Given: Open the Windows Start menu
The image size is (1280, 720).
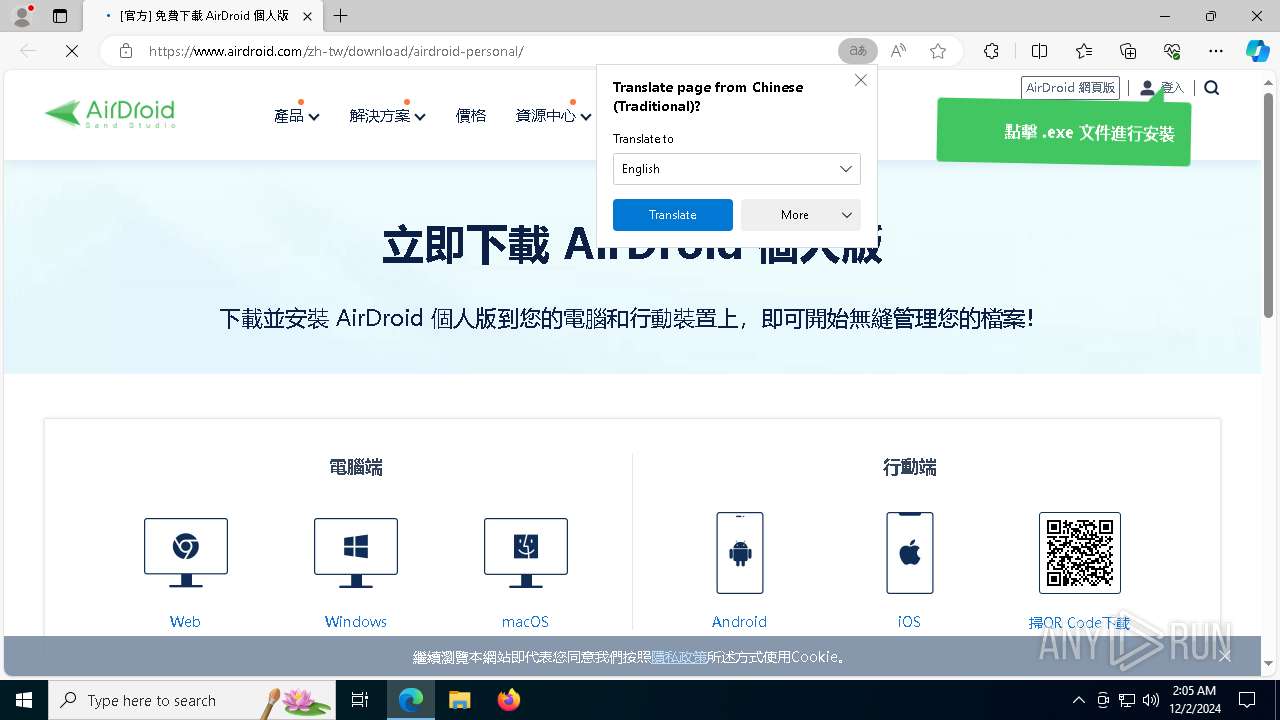Looking at the screenshot, I should click(x=24, y=700).
